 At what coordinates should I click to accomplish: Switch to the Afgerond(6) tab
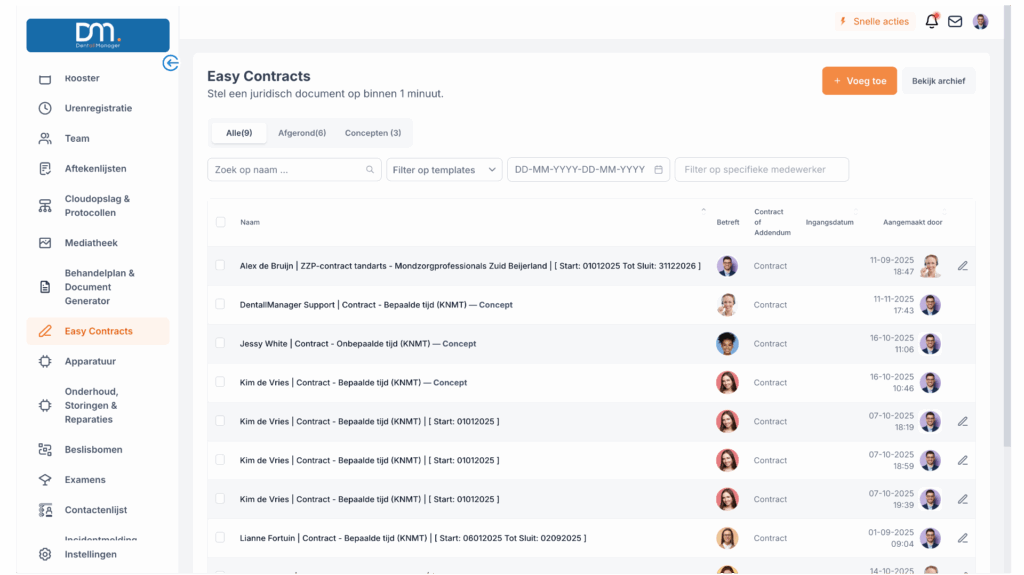[302, 133]
